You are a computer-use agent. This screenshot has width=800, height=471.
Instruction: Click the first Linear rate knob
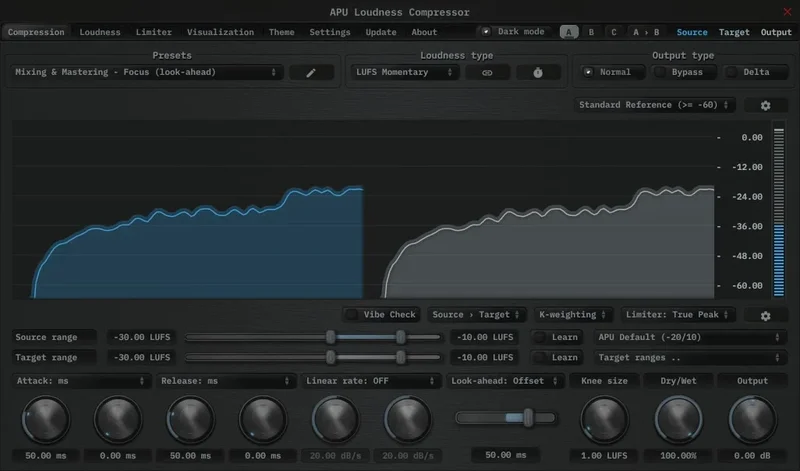click(x=335, y=420)
